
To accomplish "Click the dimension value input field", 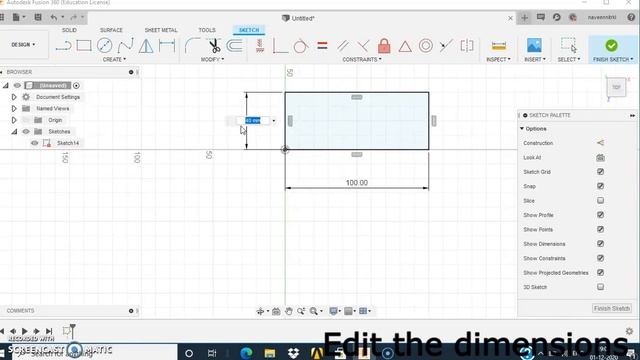I will 253,120.
